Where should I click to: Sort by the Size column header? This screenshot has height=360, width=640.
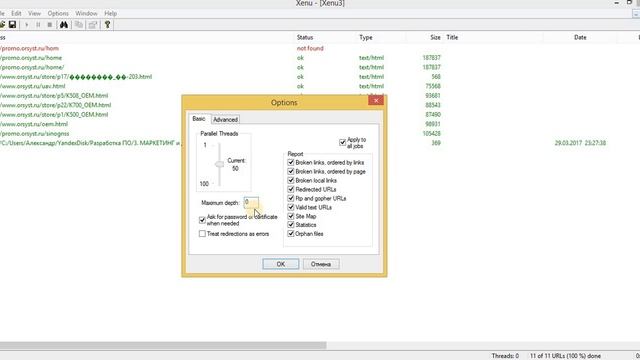pyautogui.click(x=435, y=37)
